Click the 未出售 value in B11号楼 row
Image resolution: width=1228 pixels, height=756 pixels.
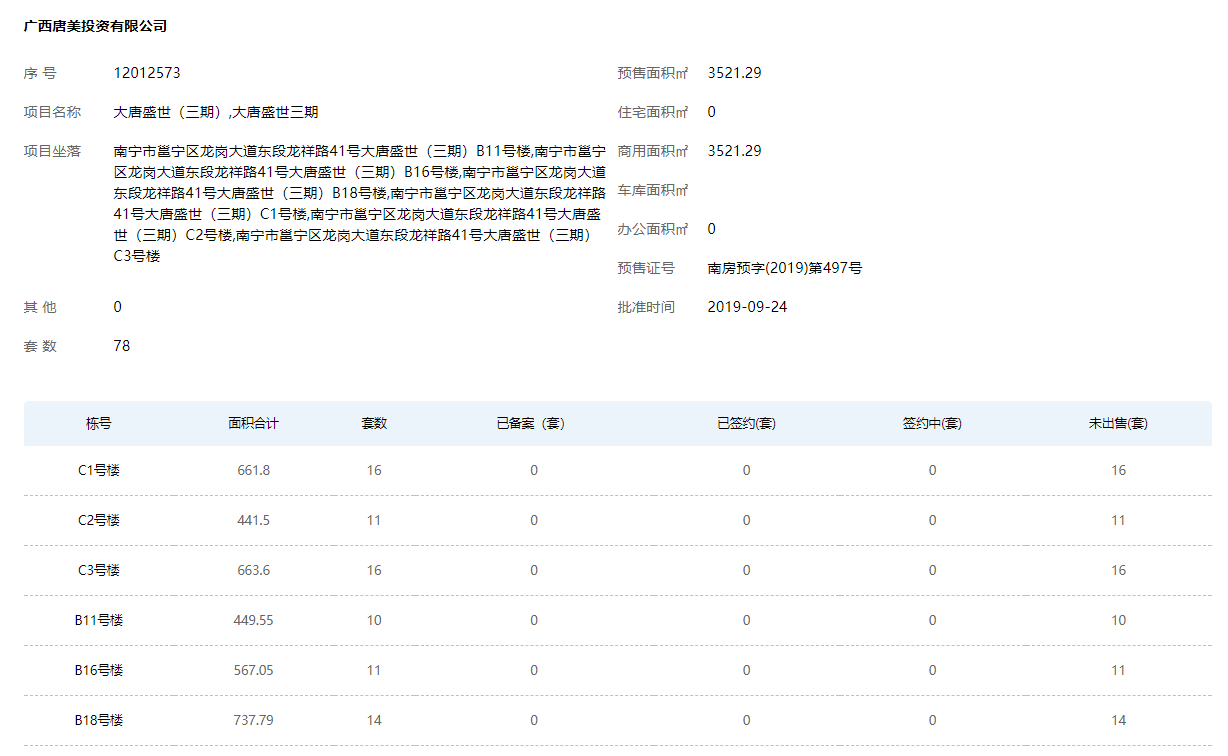click(1118, 620)
